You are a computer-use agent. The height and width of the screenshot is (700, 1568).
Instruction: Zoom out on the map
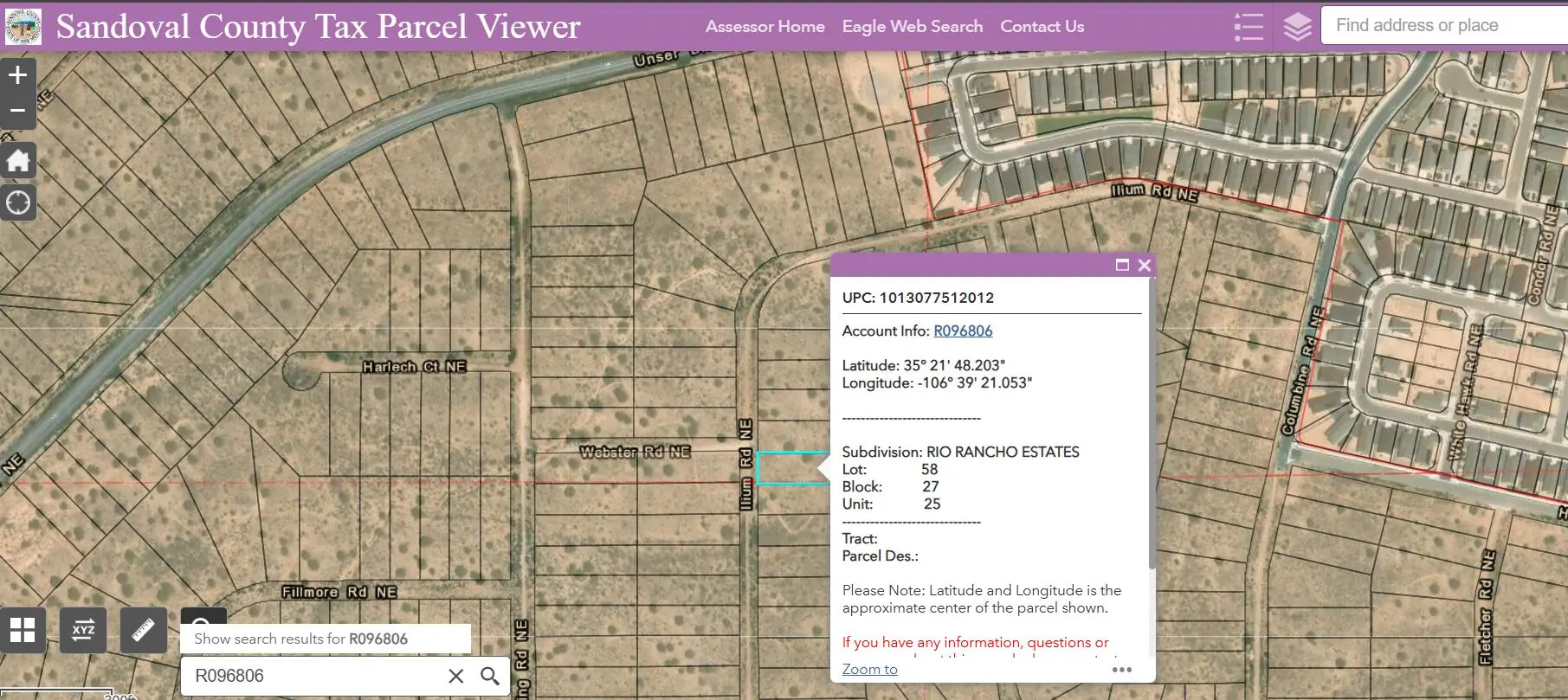[17, 111]
